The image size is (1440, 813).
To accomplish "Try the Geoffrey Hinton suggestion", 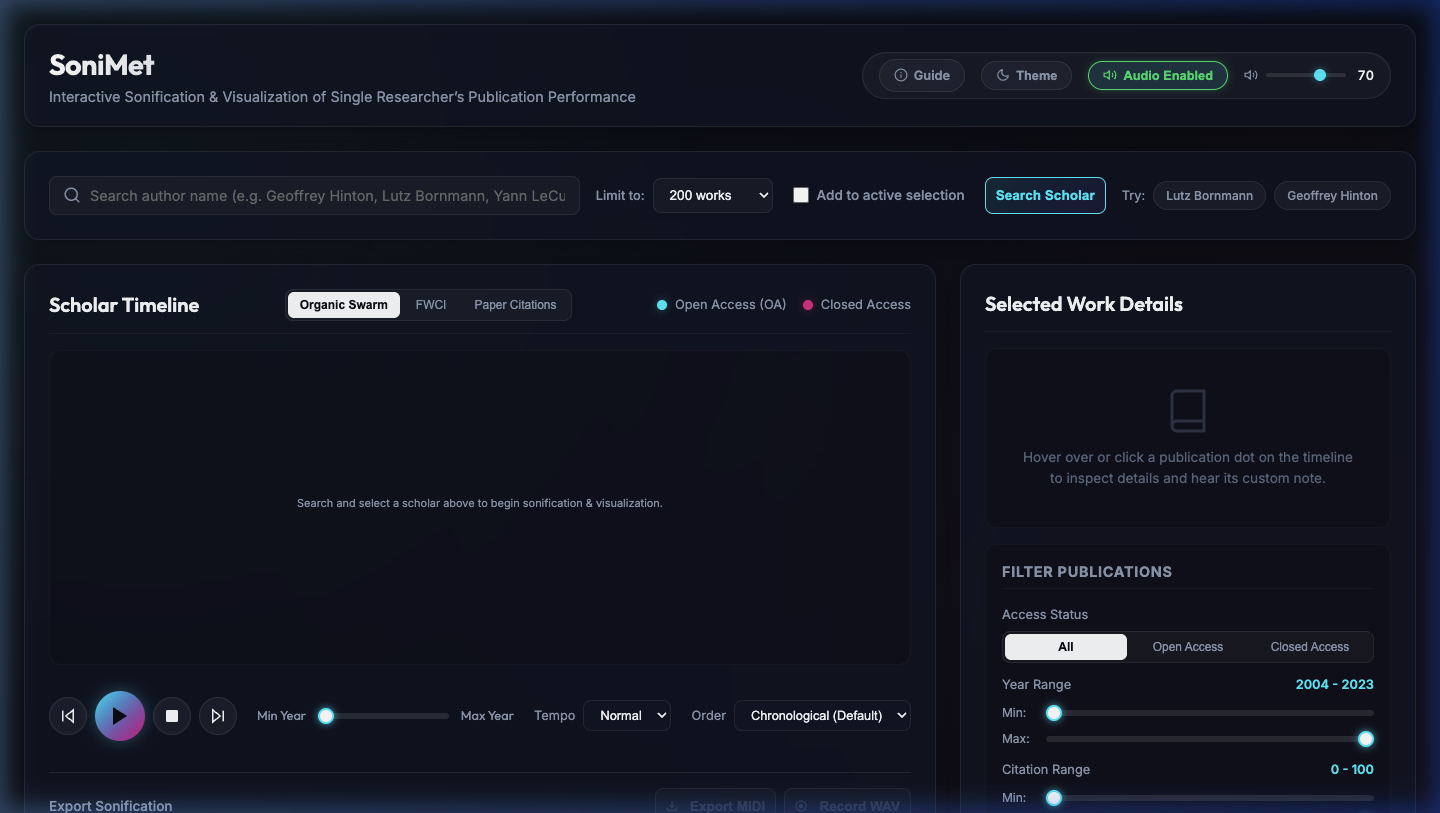I will click(1332, 195).
